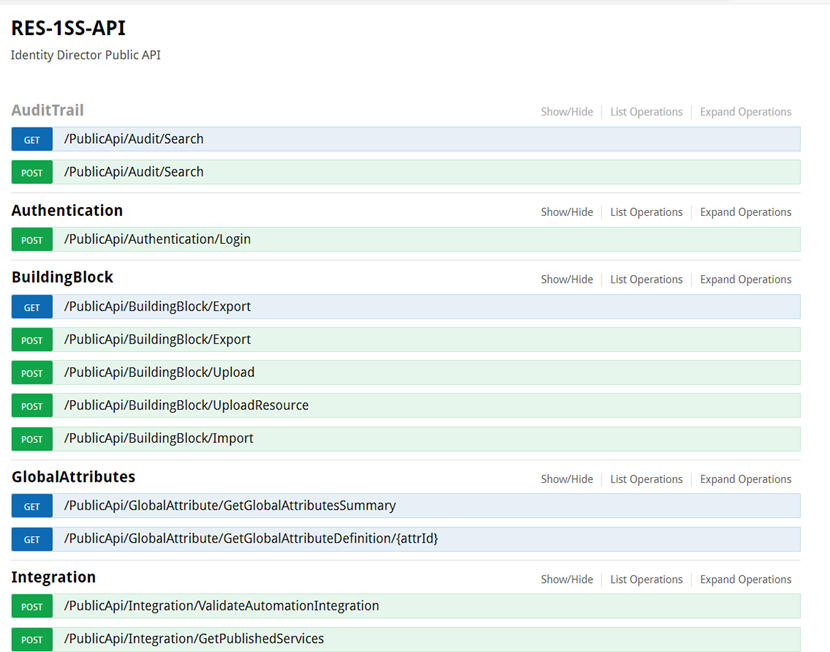Expand the AuditTrail section heading
830x652 pixels.
point(48,110)
